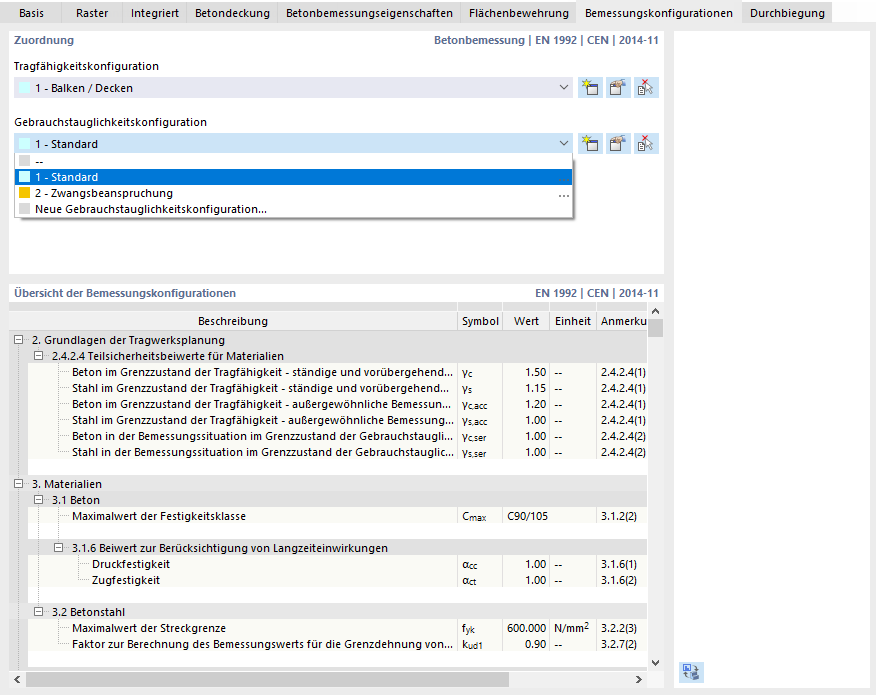Viewport: 876px width, 695px height.
Task: Collapse the 2. Grundlagen der Tragwerksplanung node
Action: pos(18,340)
